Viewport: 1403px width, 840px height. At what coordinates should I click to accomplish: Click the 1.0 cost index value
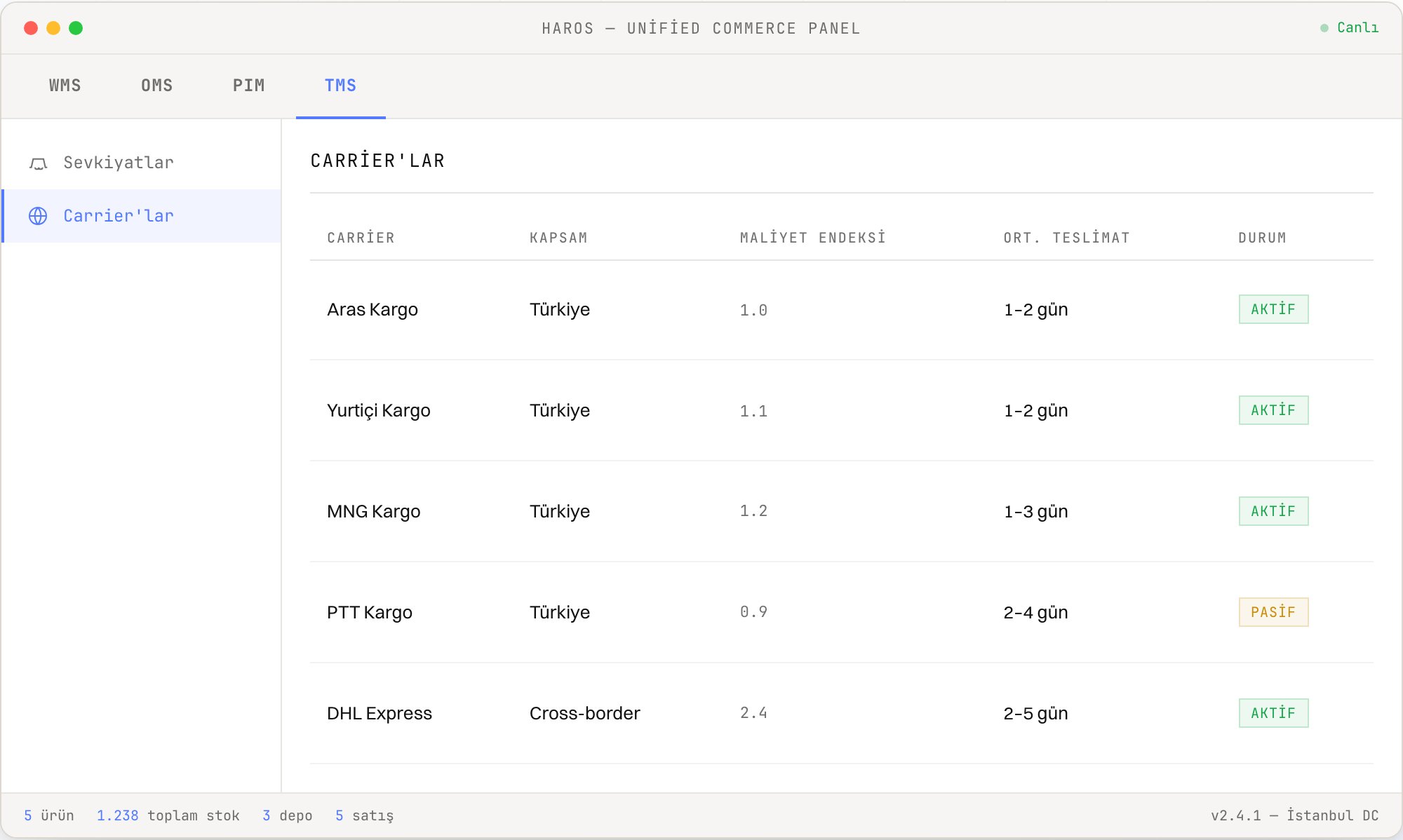[753, 310]
